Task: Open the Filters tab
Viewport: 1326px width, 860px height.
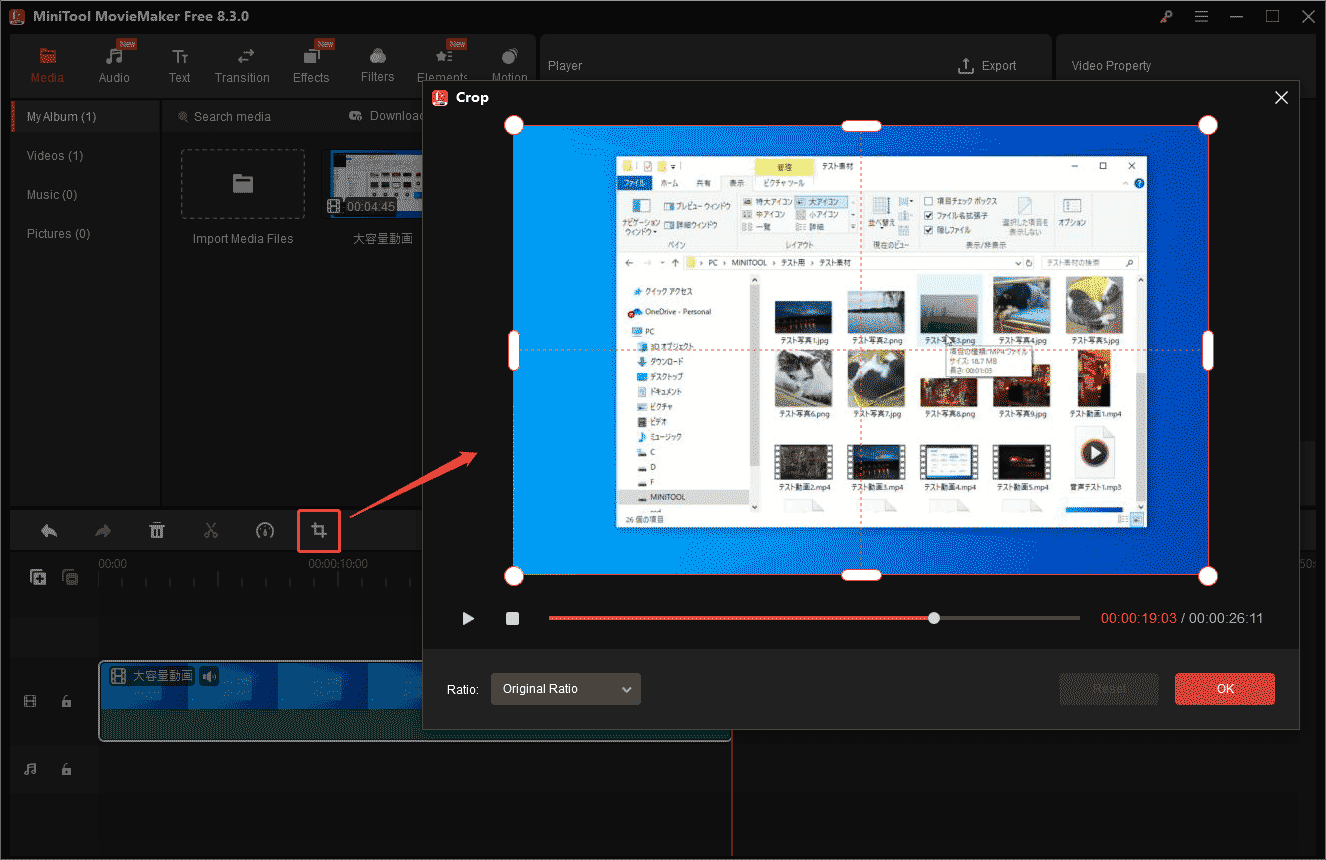Action: (x=377, y=66)
